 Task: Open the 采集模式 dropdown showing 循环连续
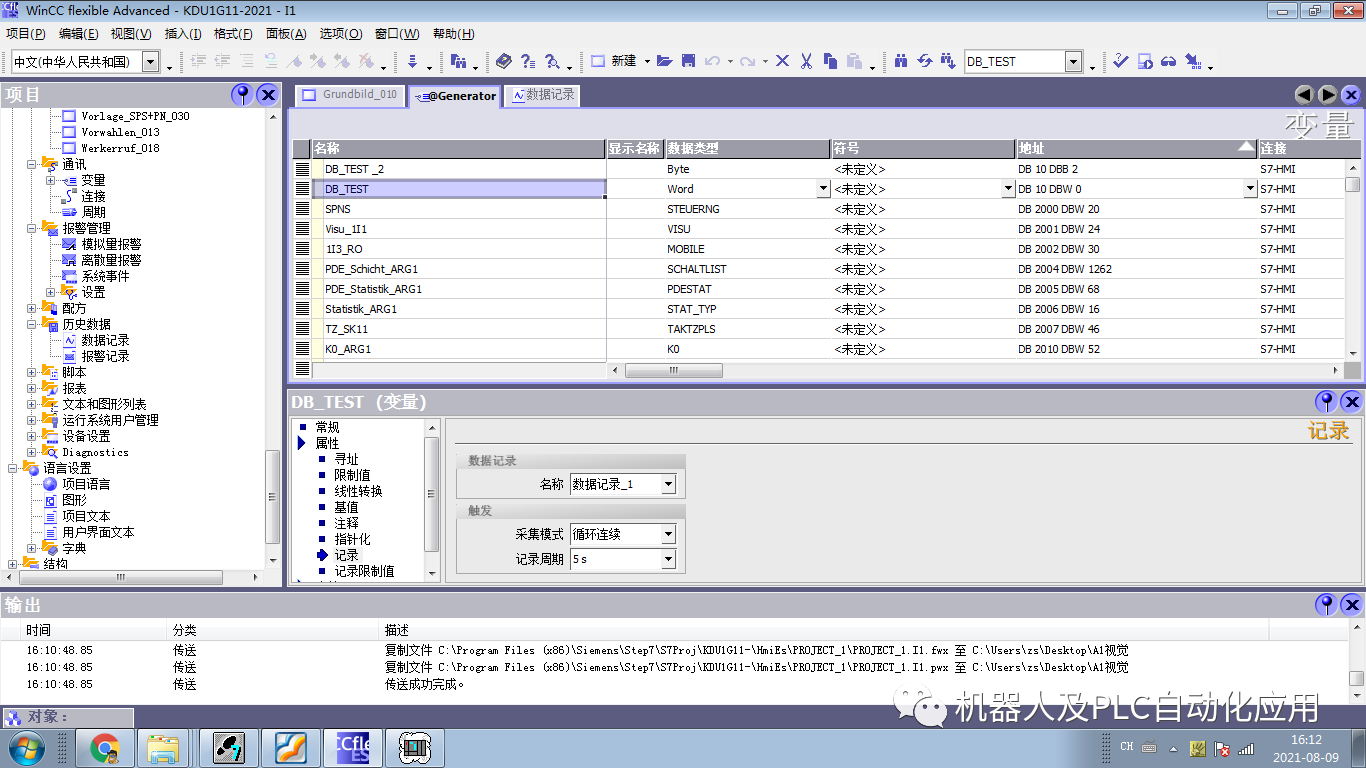click(667, 534)
